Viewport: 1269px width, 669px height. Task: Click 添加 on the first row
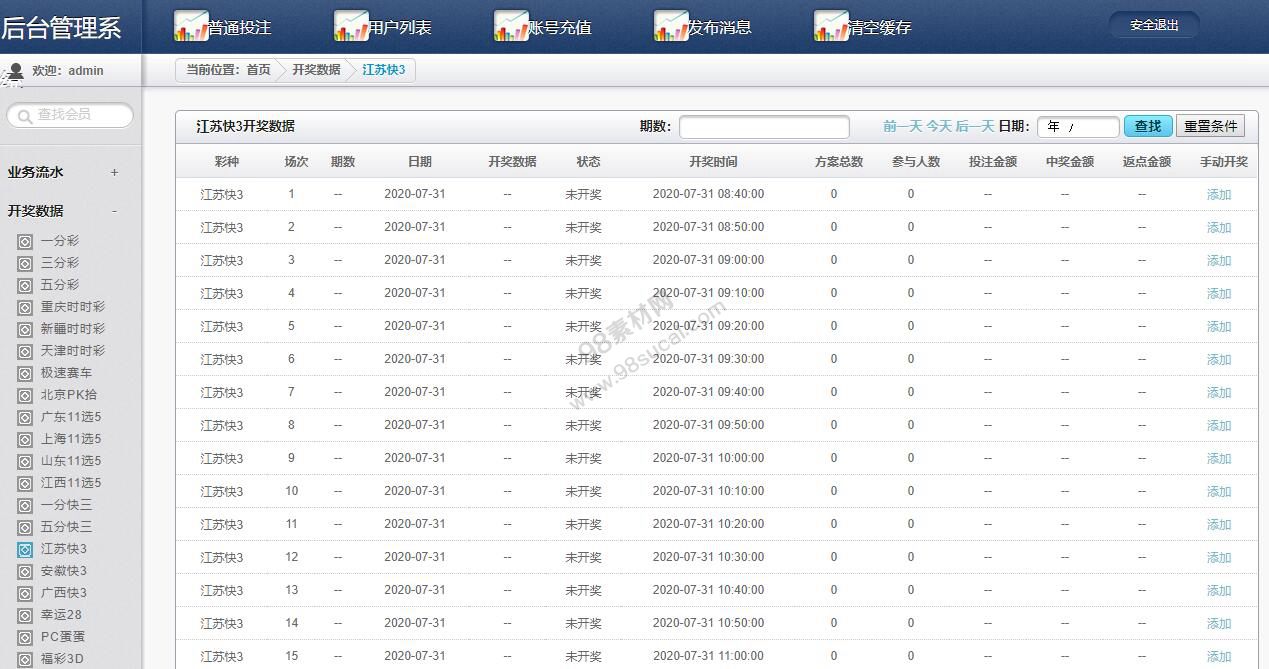pyautogui.click(x=1219, y=194)
